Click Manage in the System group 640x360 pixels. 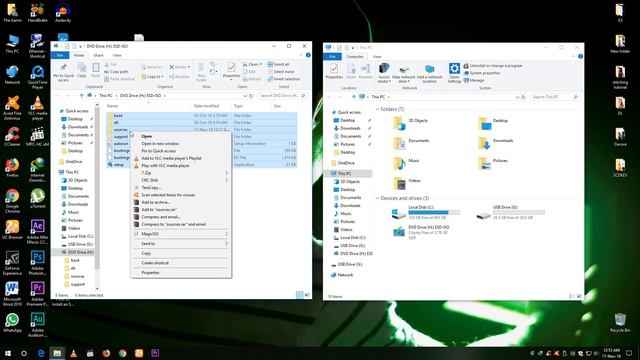(x=474, y=80)
